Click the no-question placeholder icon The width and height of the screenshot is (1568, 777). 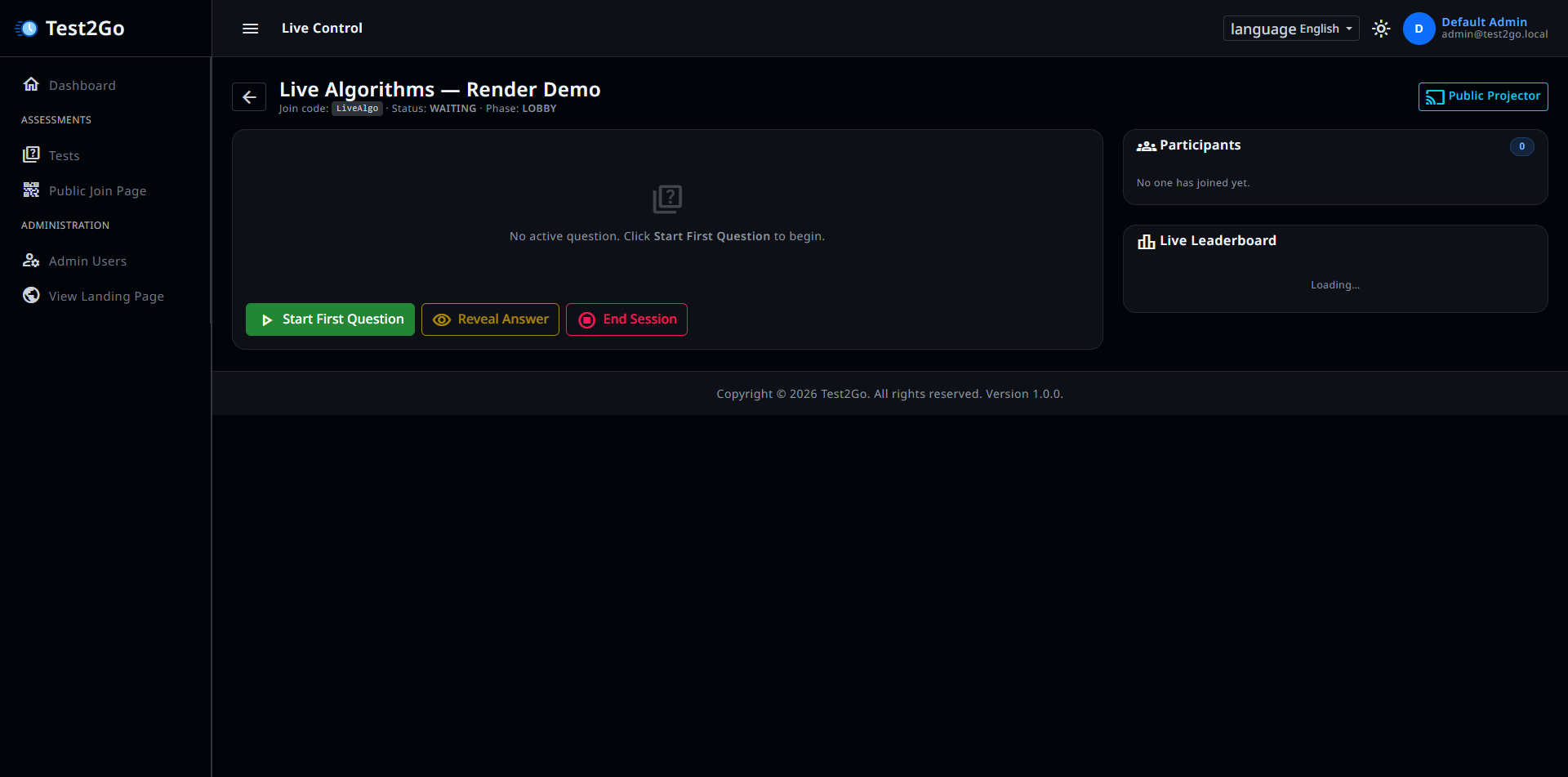[667, 199]
